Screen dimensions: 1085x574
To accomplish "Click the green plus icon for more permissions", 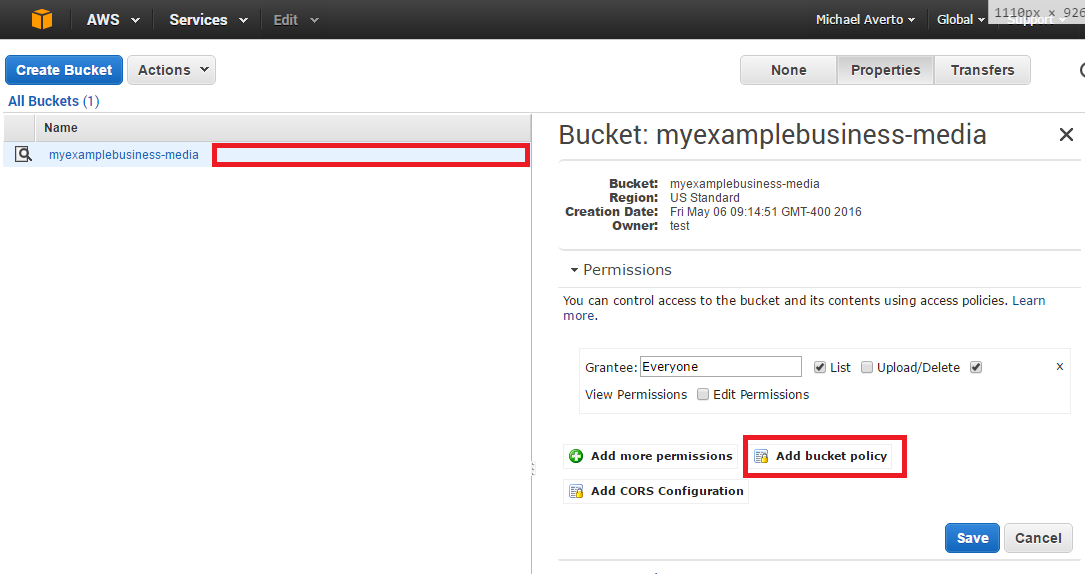I will click(x=576, y=456).
